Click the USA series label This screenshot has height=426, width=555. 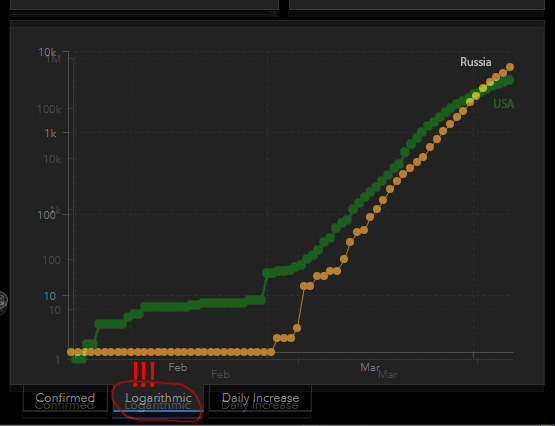tap(503, 104)
